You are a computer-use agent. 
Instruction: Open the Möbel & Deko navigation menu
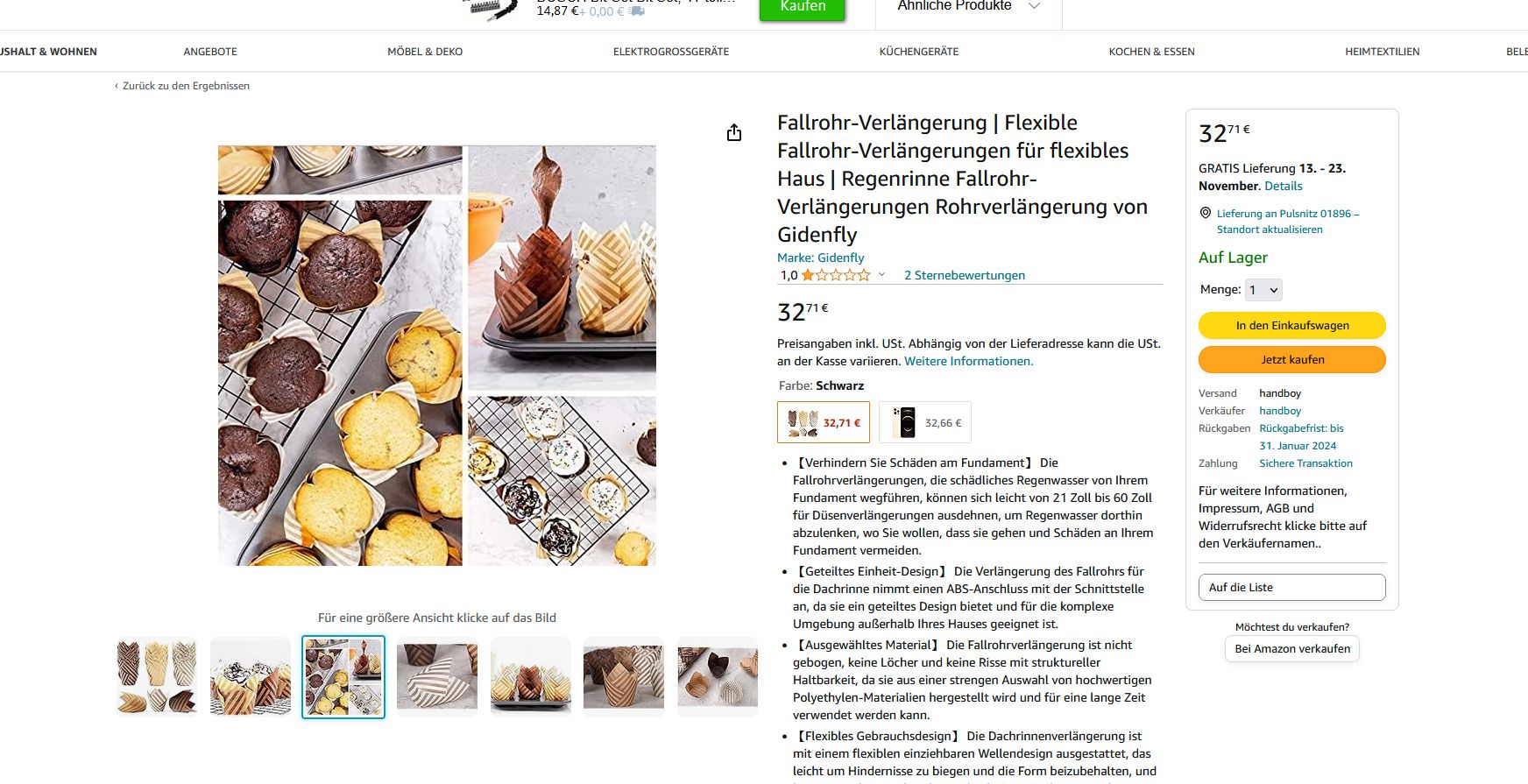click(425, 52)
